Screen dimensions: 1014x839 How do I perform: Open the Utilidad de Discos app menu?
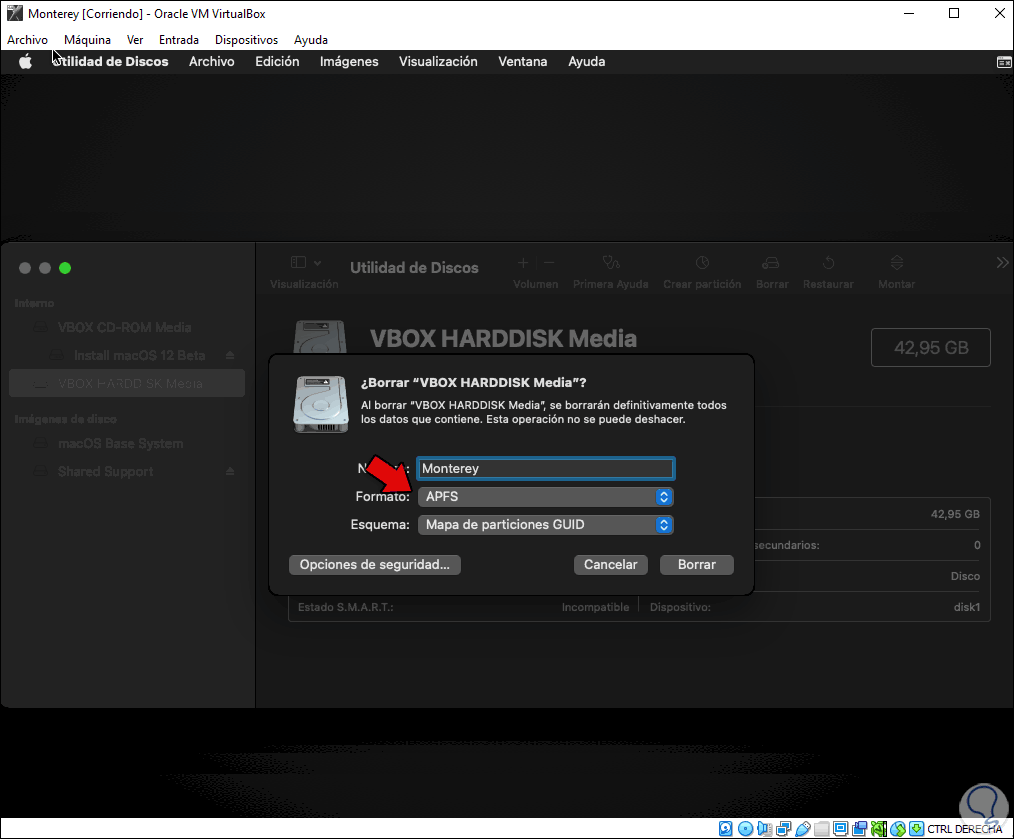click(x=111, y=61)
